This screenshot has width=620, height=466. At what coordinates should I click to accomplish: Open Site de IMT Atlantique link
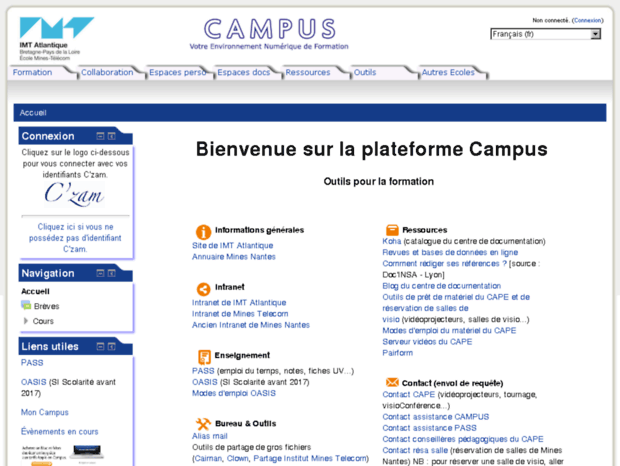(232, 245)
